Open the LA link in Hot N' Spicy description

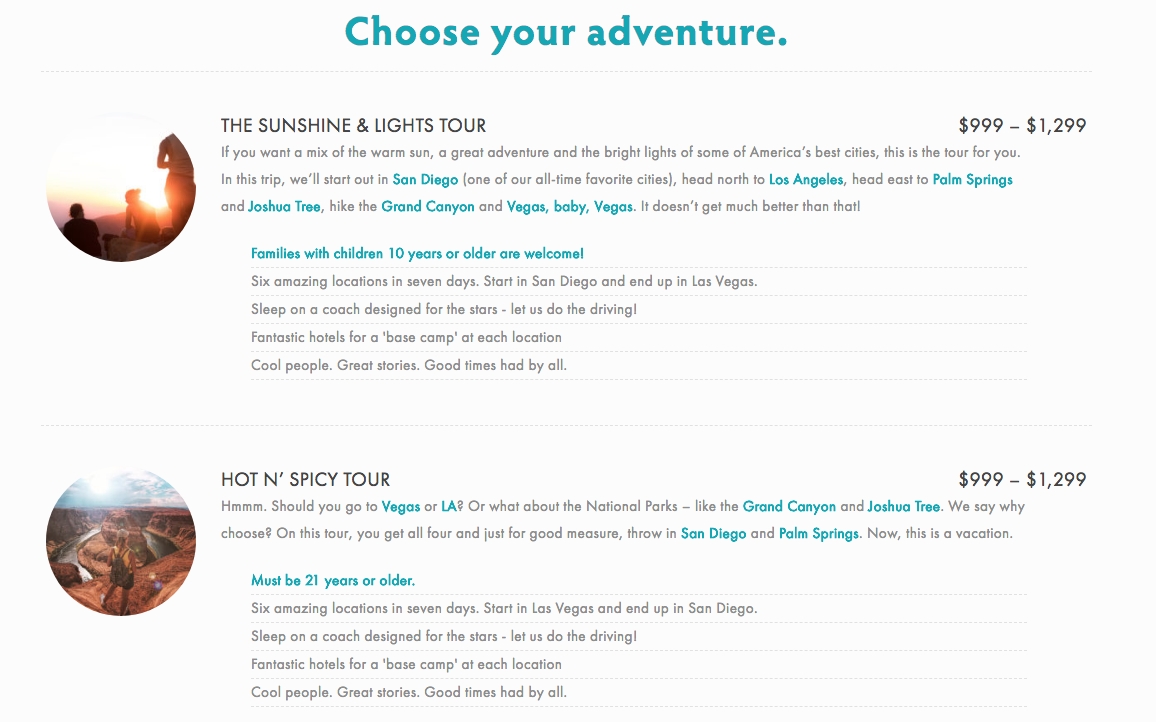[449, 507]
